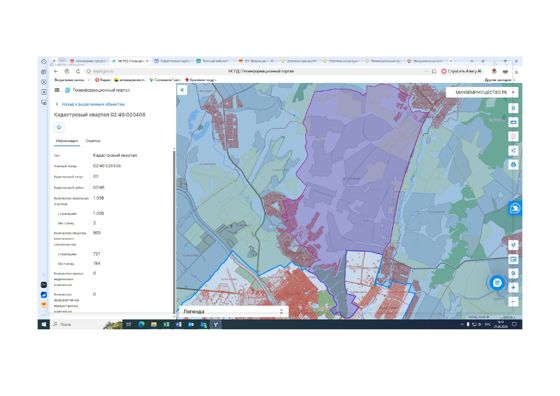Share the map with the share icon
The image size is (560, 396).
pyautogui.click(x=513, y=150)
